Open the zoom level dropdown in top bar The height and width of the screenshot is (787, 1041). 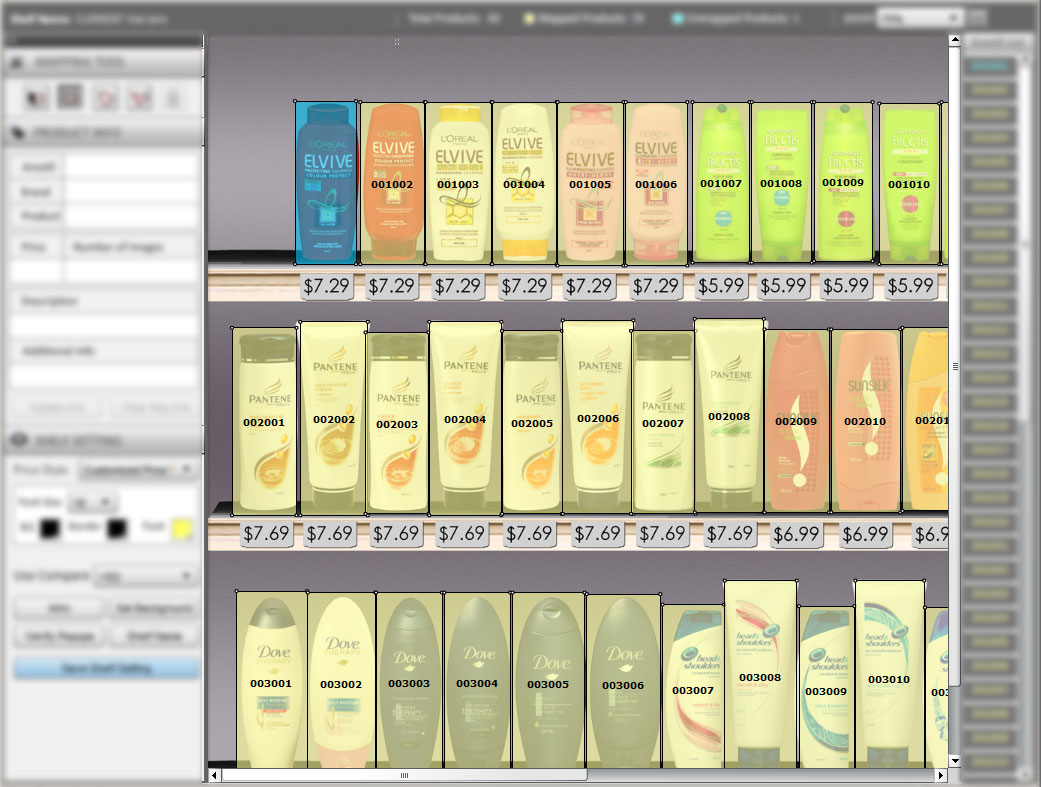pos(920,18)
